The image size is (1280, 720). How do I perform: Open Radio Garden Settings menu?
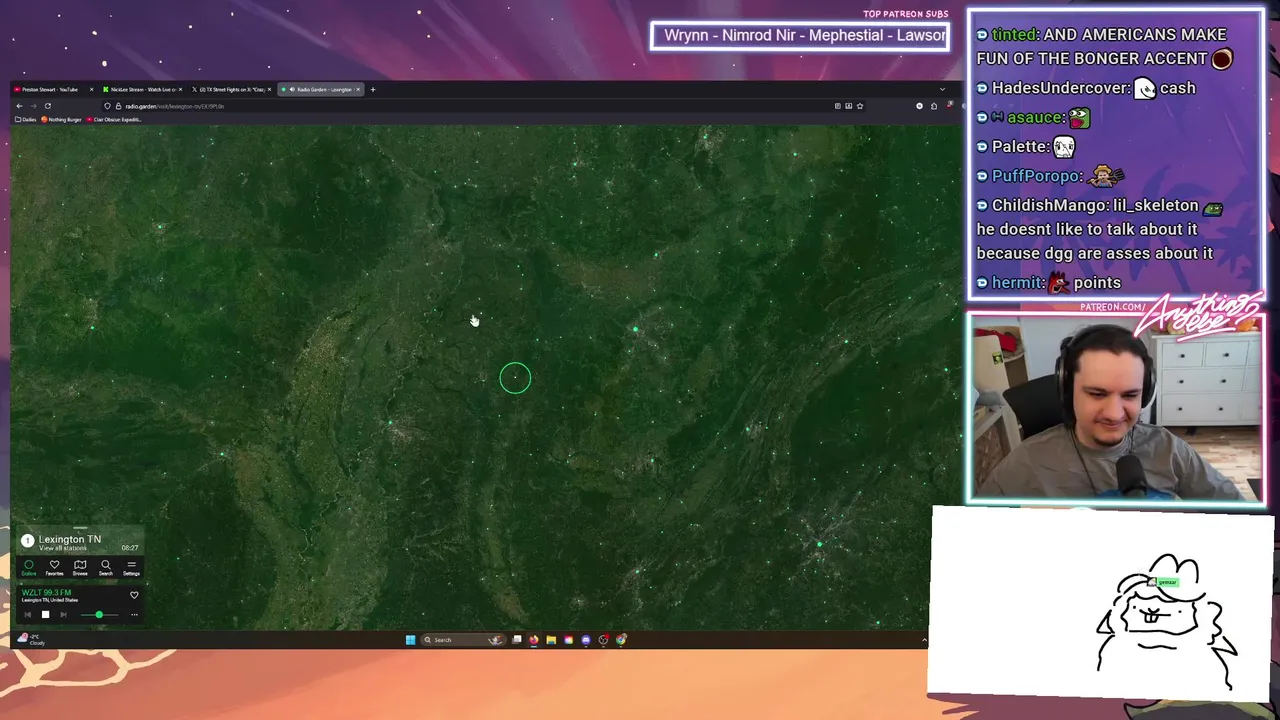tap(131, 567)
